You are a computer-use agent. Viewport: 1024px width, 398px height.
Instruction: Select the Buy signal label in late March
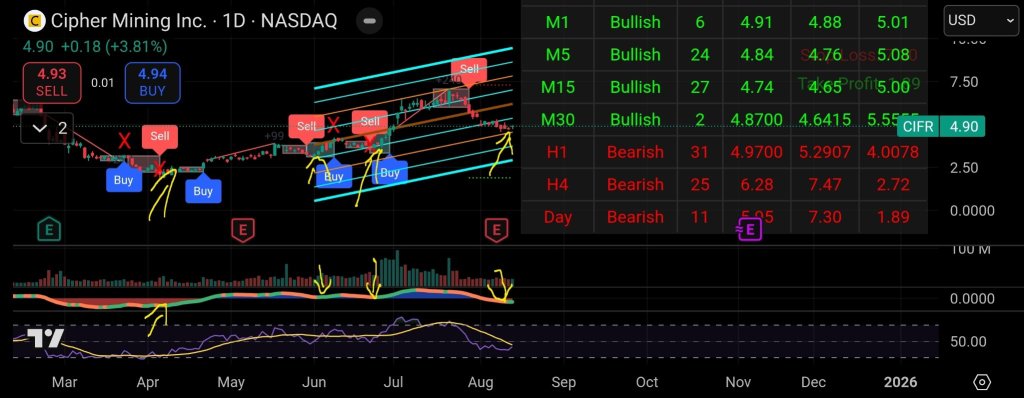click(x=123, y=179)
